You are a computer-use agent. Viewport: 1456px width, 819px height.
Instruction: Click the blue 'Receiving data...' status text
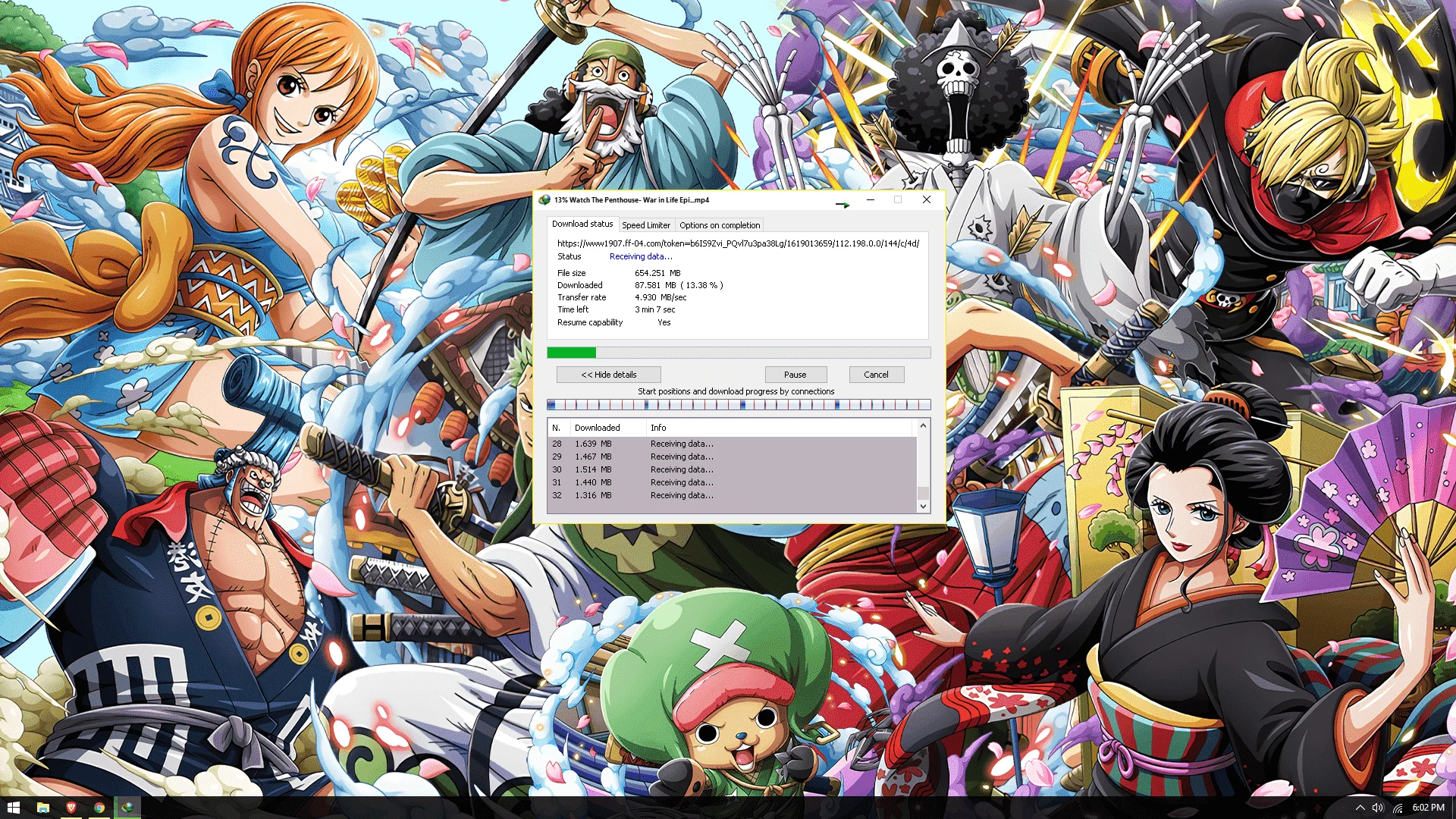[641, 256]
